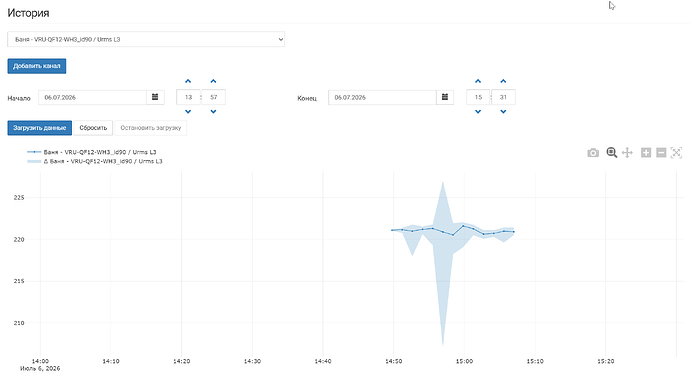
Task: Toggle Баня Urms L3 line legend entry
Action: tap(92, 152)
